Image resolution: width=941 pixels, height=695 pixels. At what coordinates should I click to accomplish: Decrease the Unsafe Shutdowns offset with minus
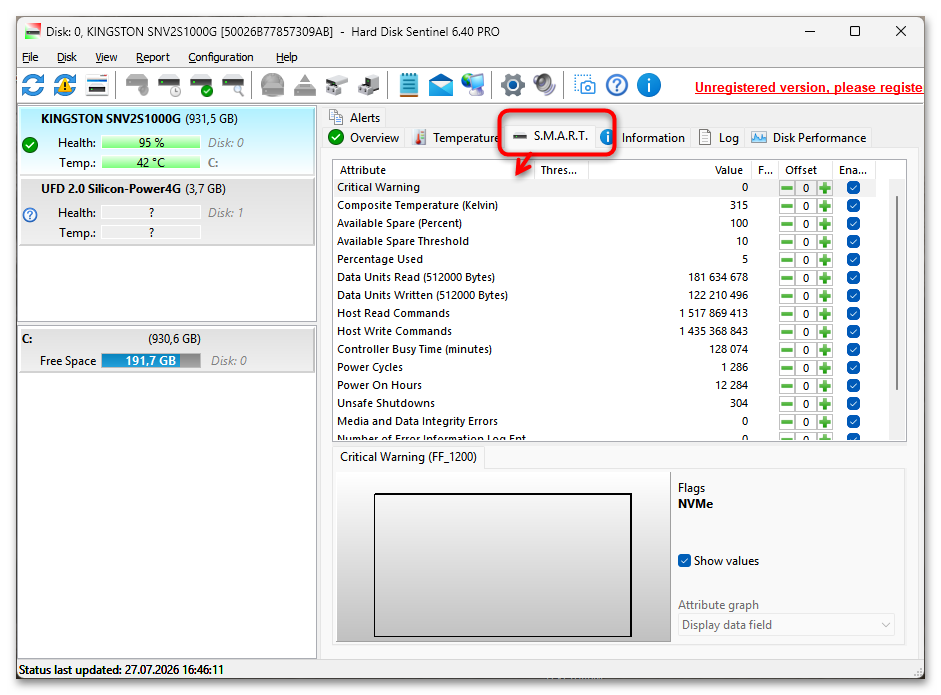(787, 404)
